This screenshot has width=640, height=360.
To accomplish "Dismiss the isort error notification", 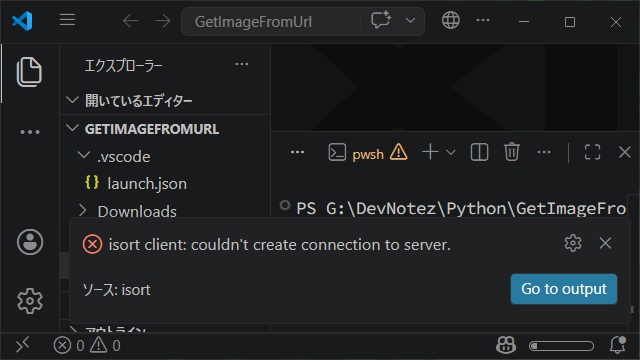I will tap(605, 243).
